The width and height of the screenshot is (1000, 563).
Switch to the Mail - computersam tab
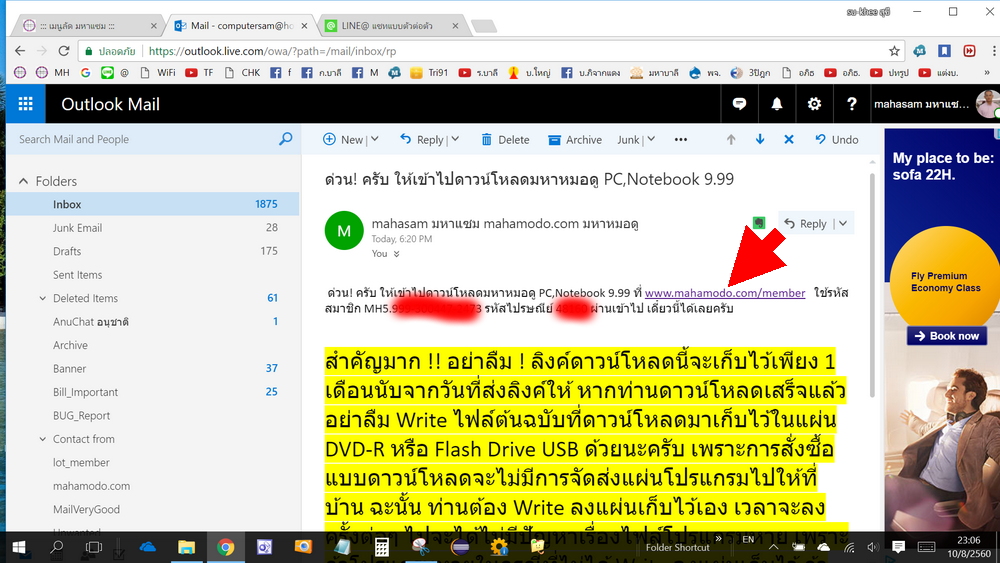point(242,26)
